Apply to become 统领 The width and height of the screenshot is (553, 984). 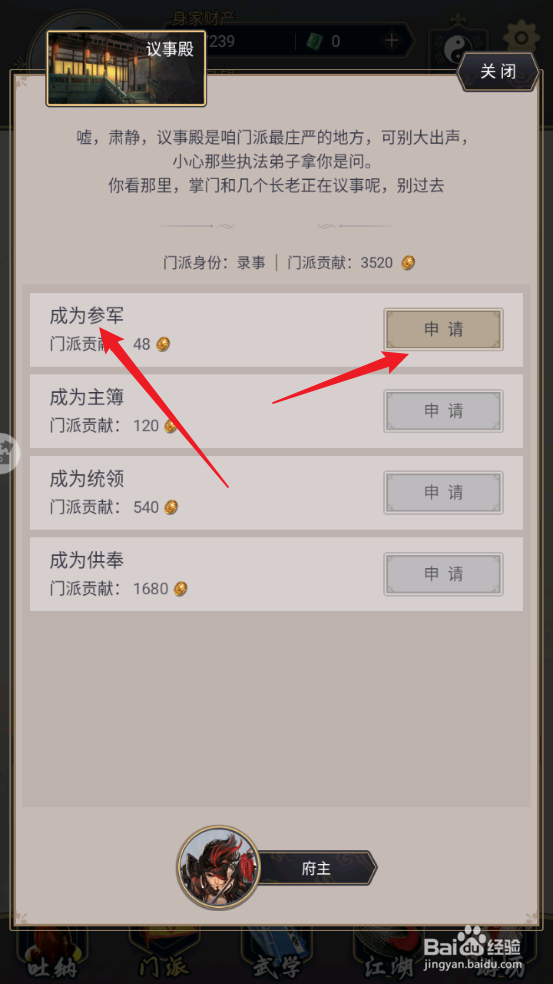(x=443, y=493)
